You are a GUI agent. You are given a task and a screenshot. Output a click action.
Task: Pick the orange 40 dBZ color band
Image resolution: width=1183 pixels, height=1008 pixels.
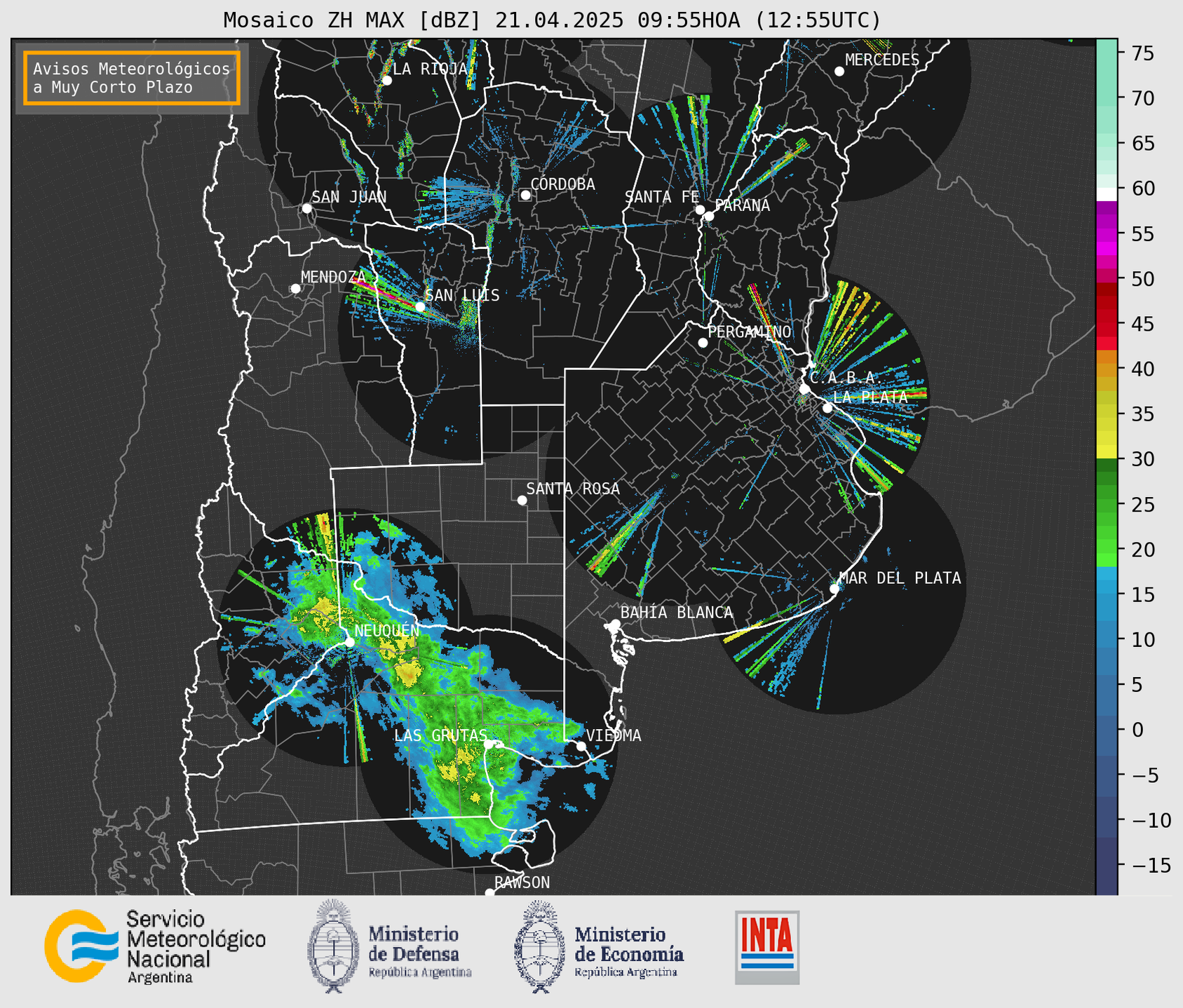click(1107, 369)
